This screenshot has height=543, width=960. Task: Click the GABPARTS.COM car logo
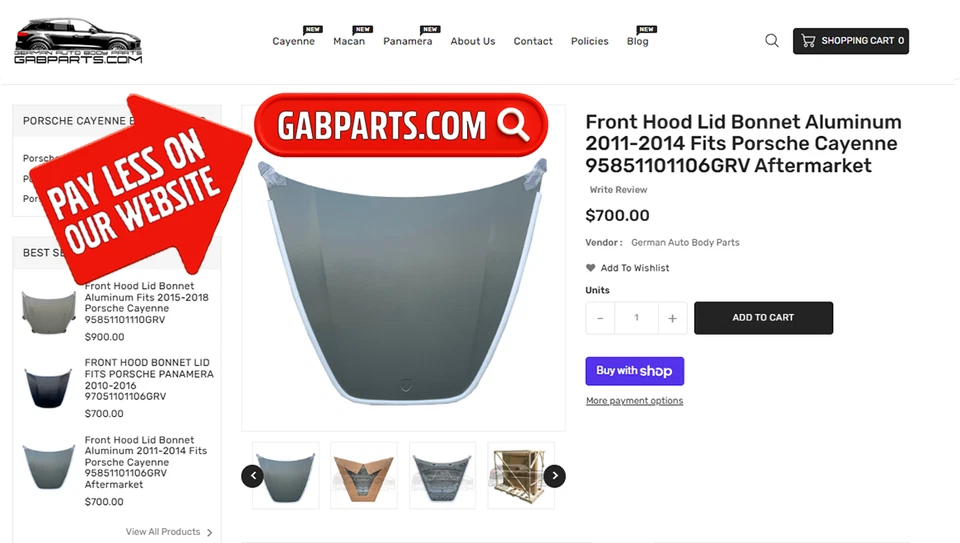tap(78, 41)
